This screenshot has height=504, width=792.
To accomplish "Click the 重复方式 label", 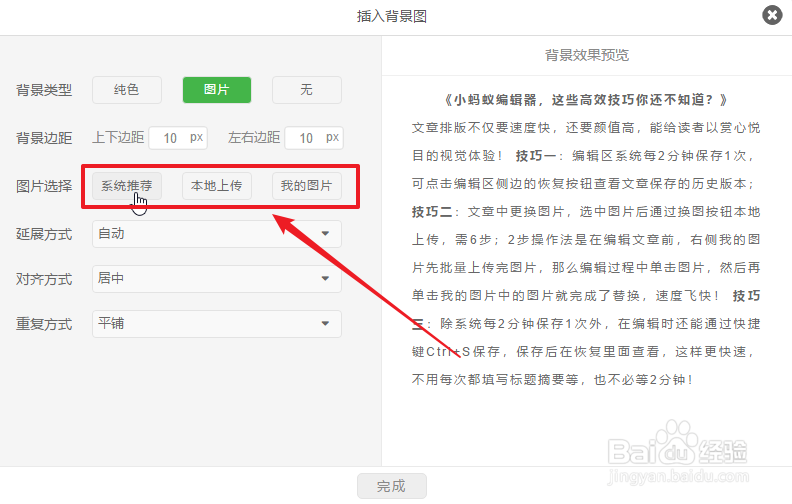I will point(44,324).
